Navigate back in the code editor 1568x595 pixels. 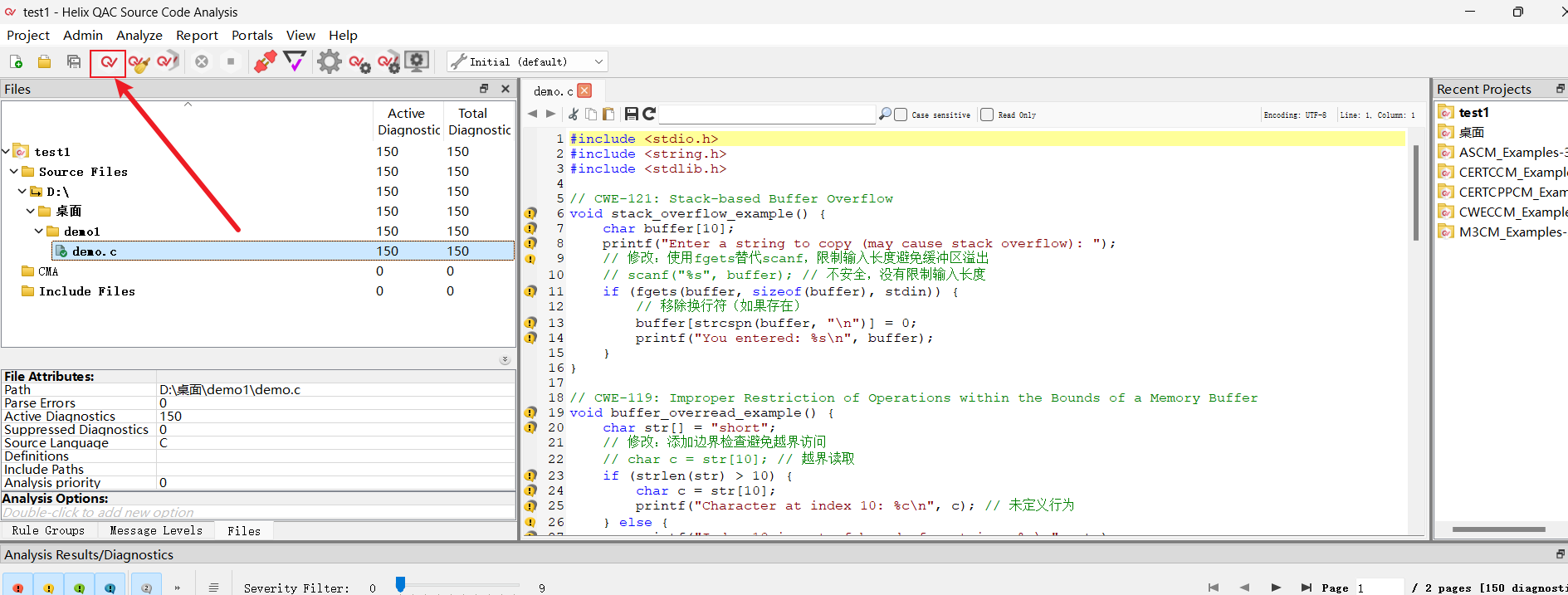(x=532, y=115)
